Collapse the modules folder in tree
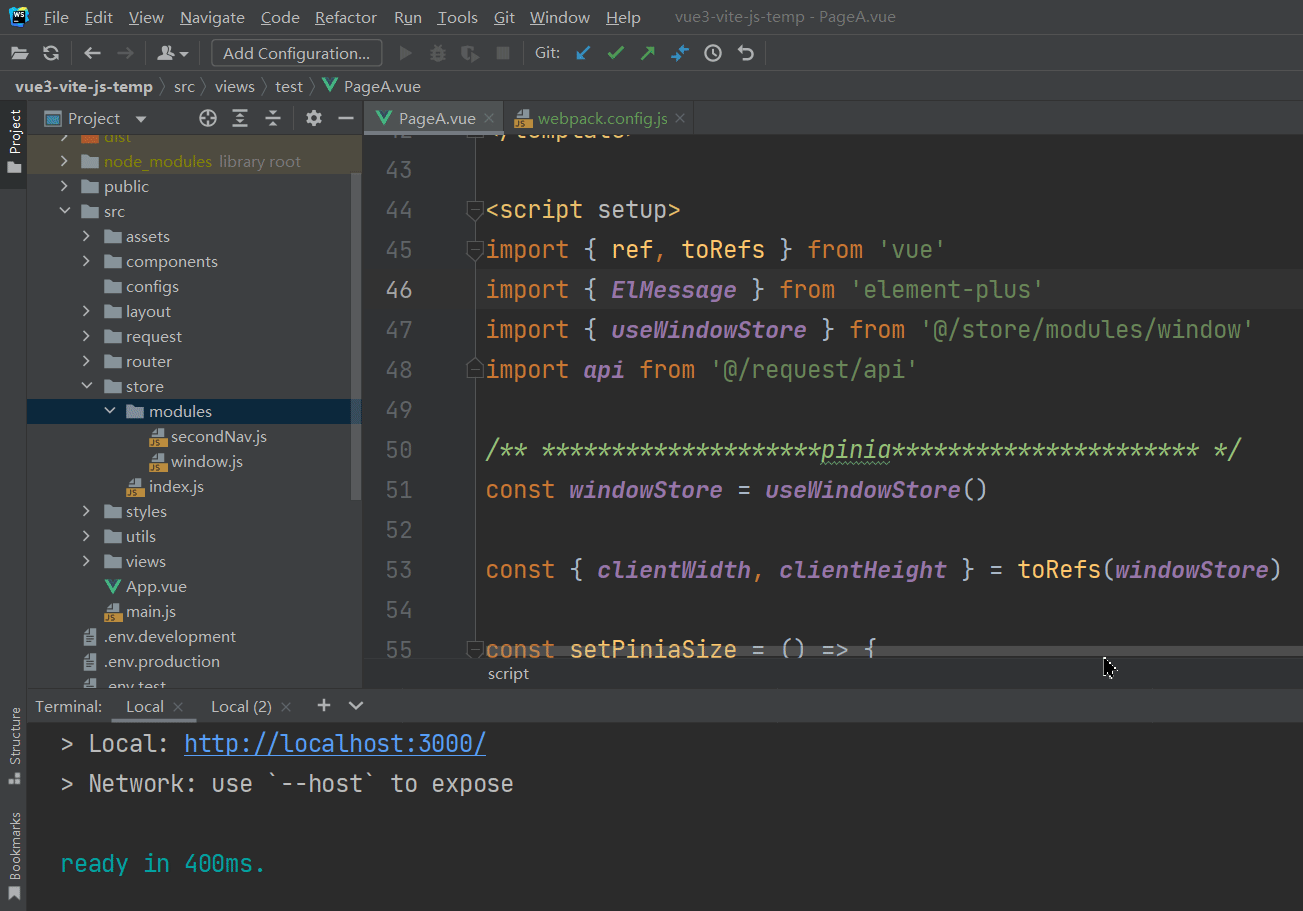 (x=110, y=411)
